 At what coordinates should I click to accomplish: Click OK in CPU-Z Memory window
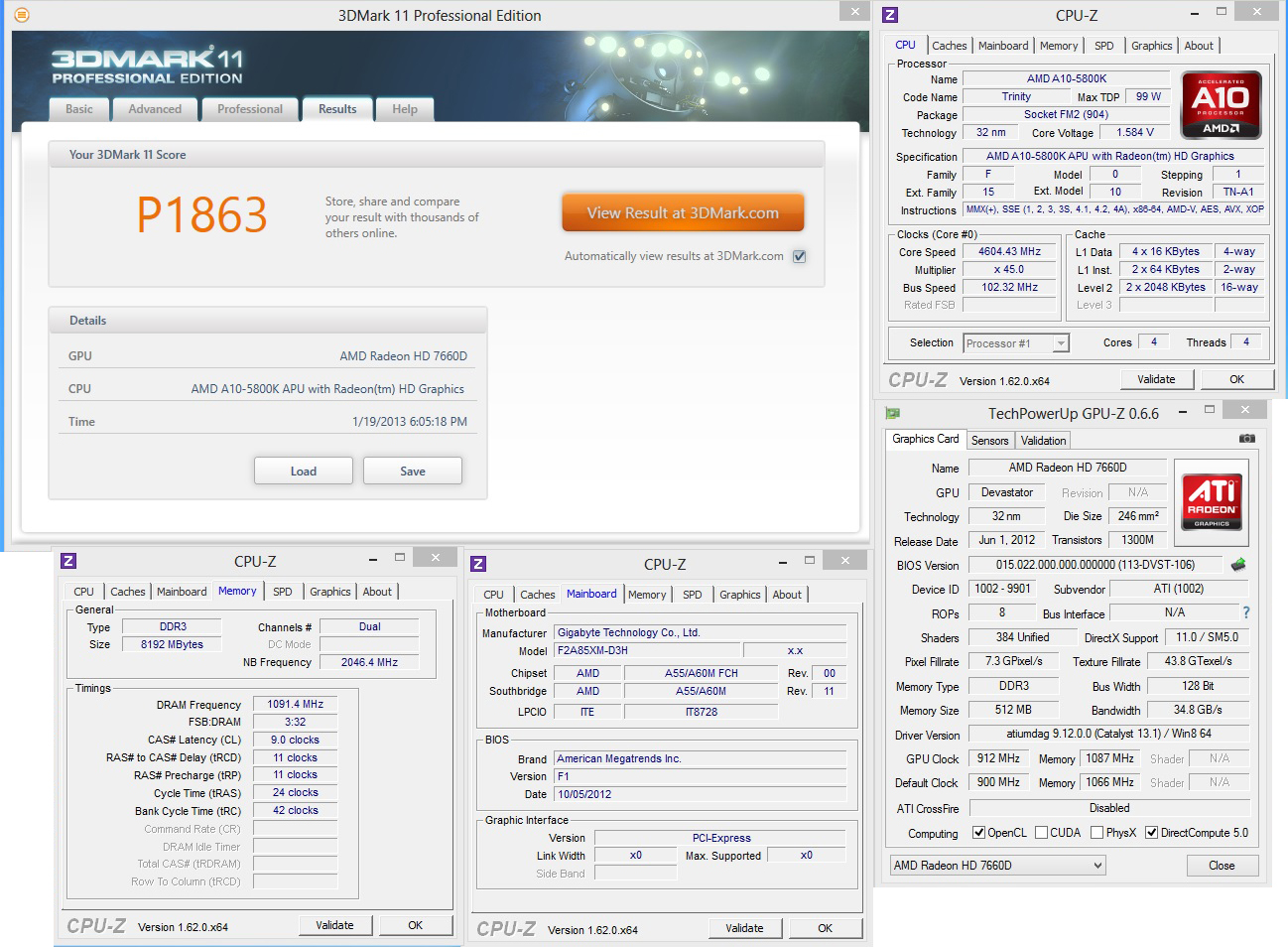tap(416, 925)
